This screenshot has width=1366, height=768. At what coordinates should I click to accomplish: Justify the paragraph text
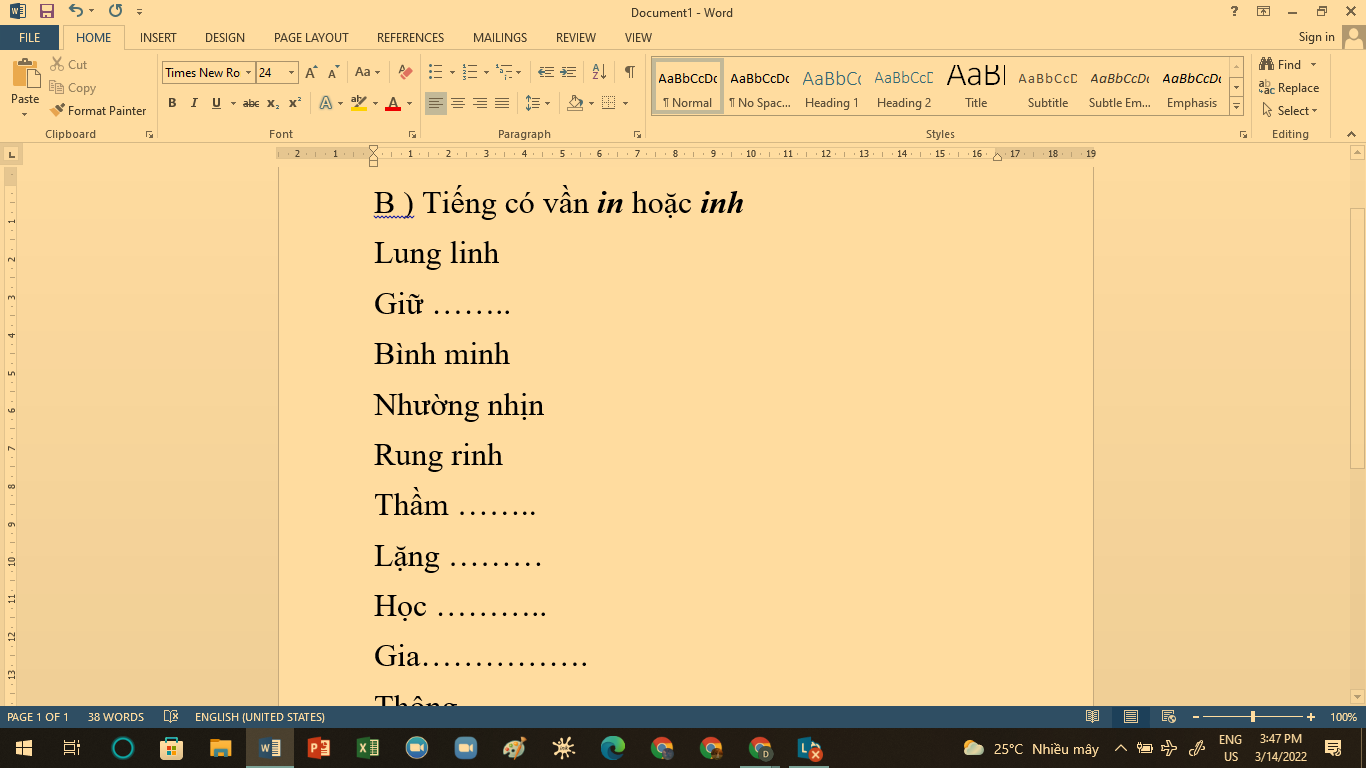(502, 103)
